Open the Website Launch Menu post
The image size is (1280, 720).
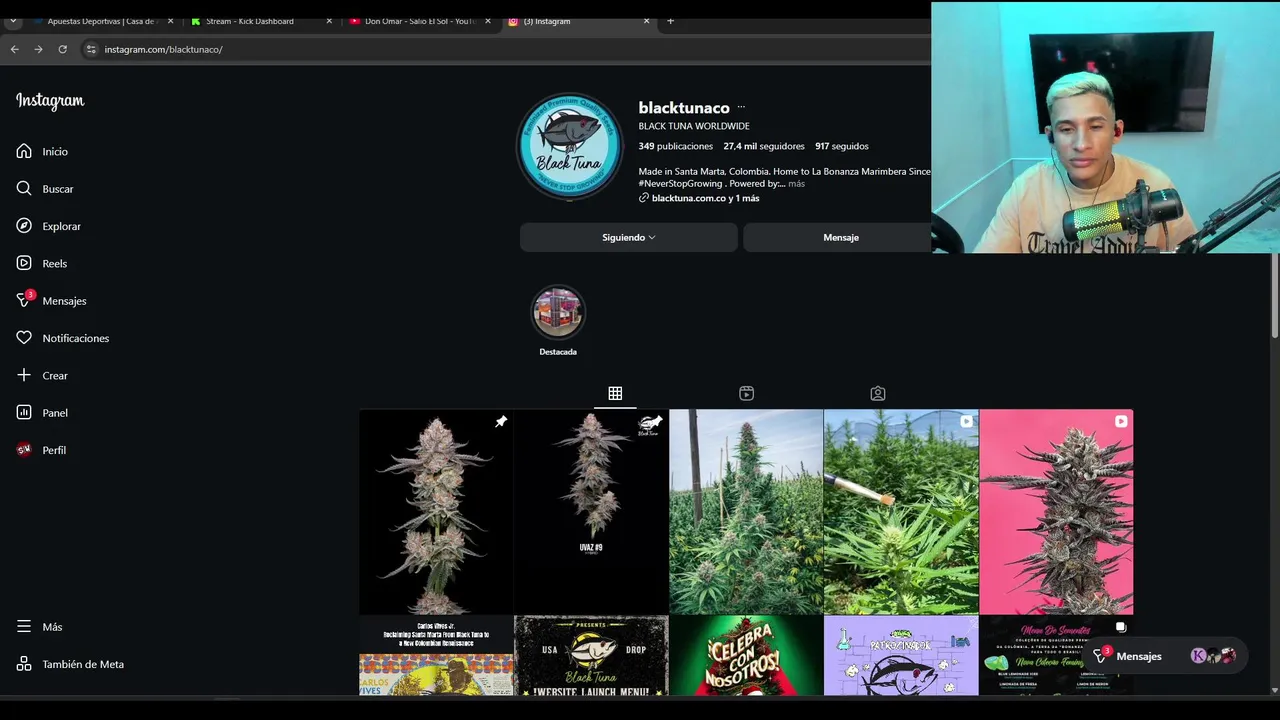(x=591, y=655)
